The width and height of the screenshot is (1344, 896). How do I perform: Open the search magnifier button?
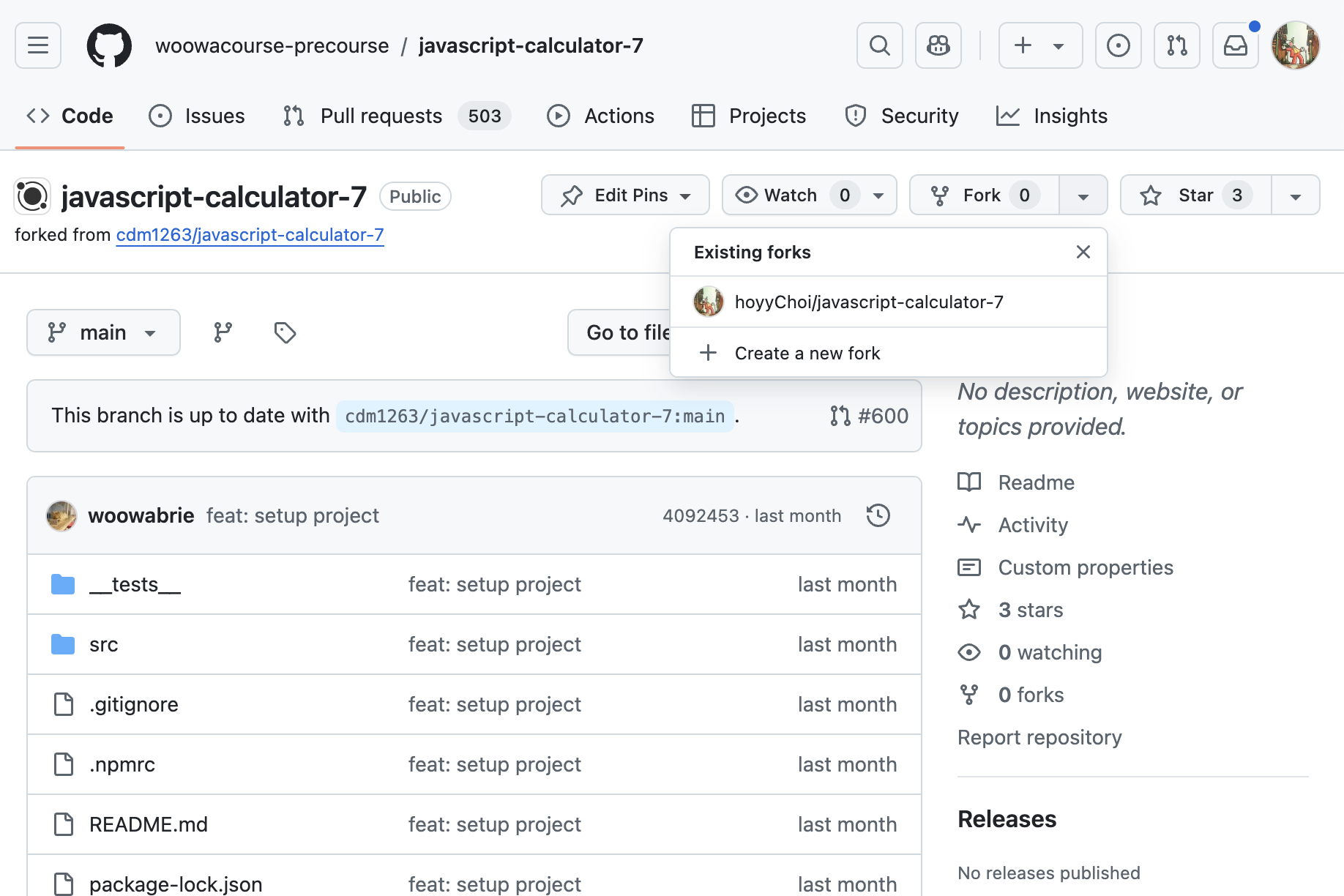click(880, 45)
